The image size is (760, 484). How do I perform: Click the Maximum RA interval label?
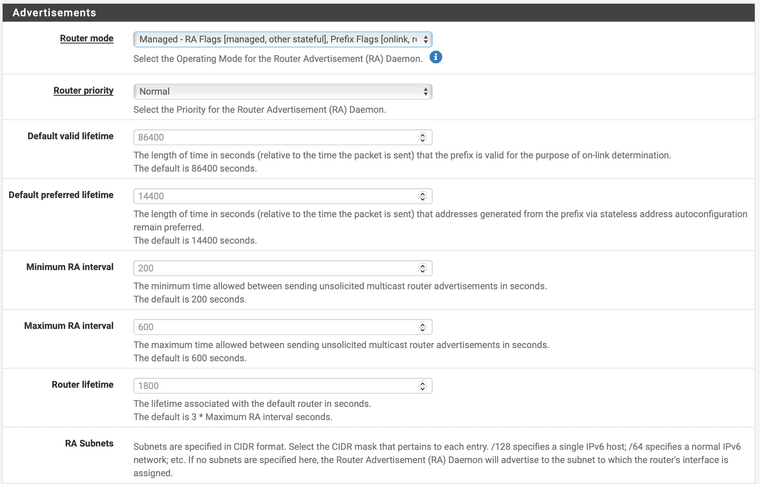tap(69, 326)
